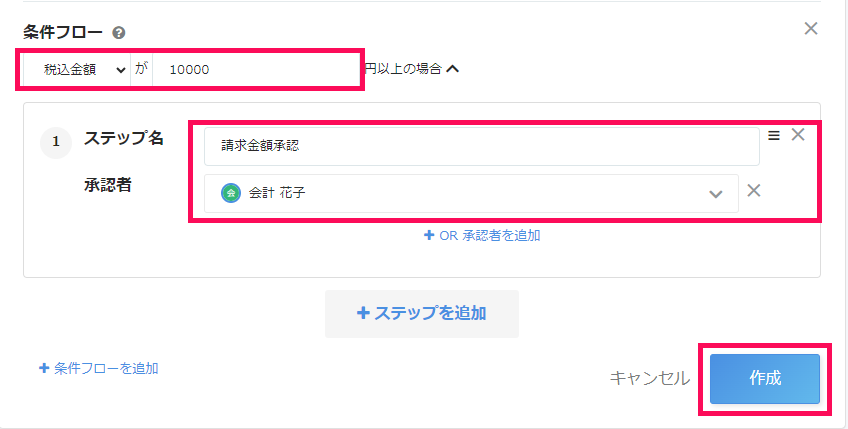Screen dimensions: 848x429
Task: Click the step number 1 badge
Action: pos(56,142)
